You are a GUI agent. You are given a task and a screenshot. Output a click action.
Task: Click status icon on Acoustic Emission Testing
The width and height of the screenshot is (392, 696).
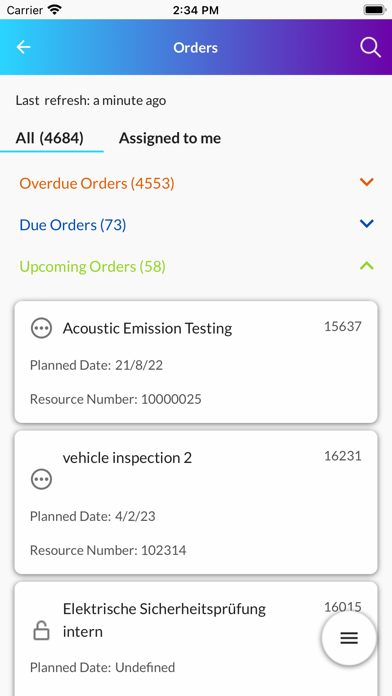[41, 328]
